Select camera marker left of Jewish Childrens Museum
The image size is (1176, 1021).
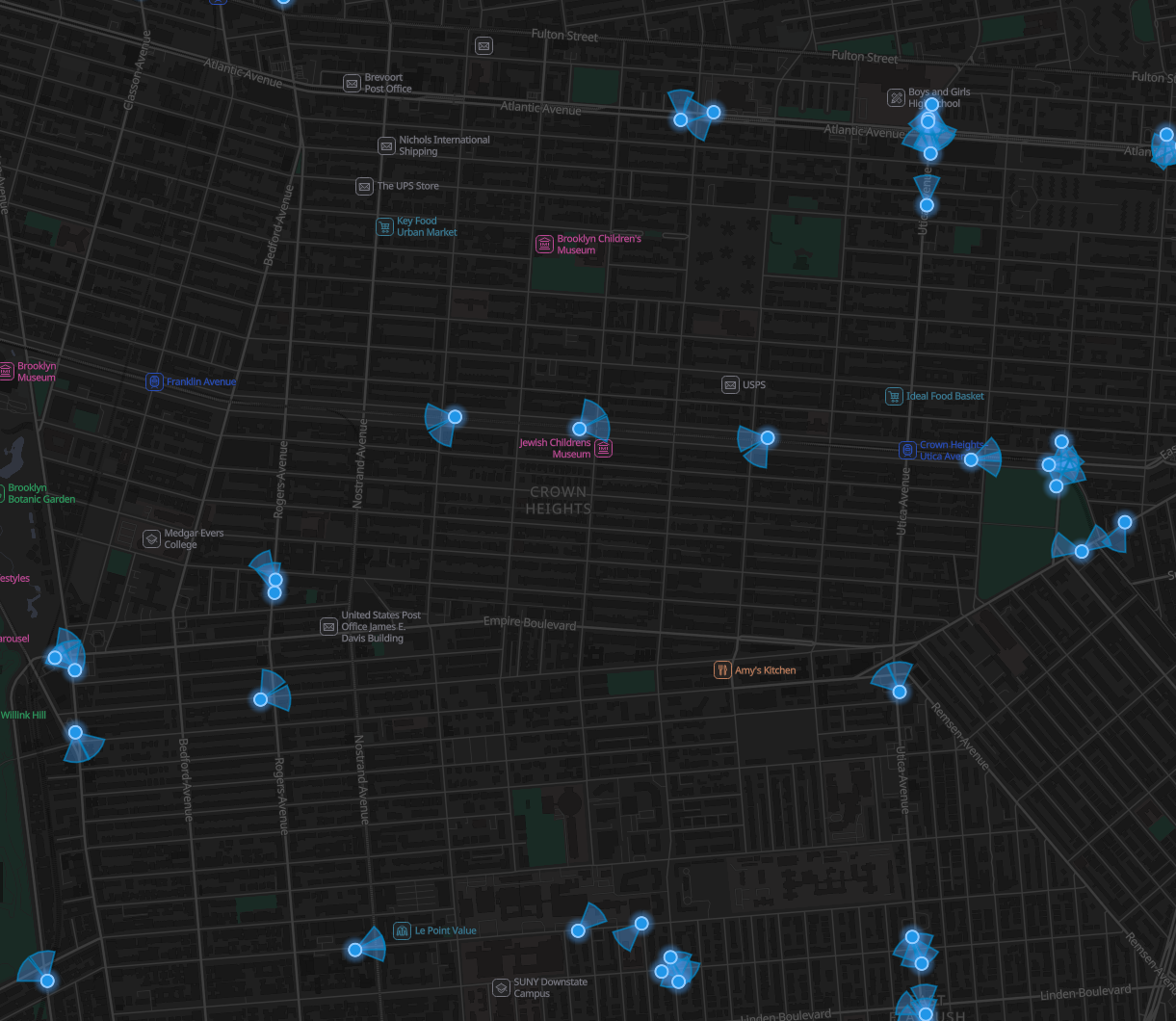coord(580,429)
